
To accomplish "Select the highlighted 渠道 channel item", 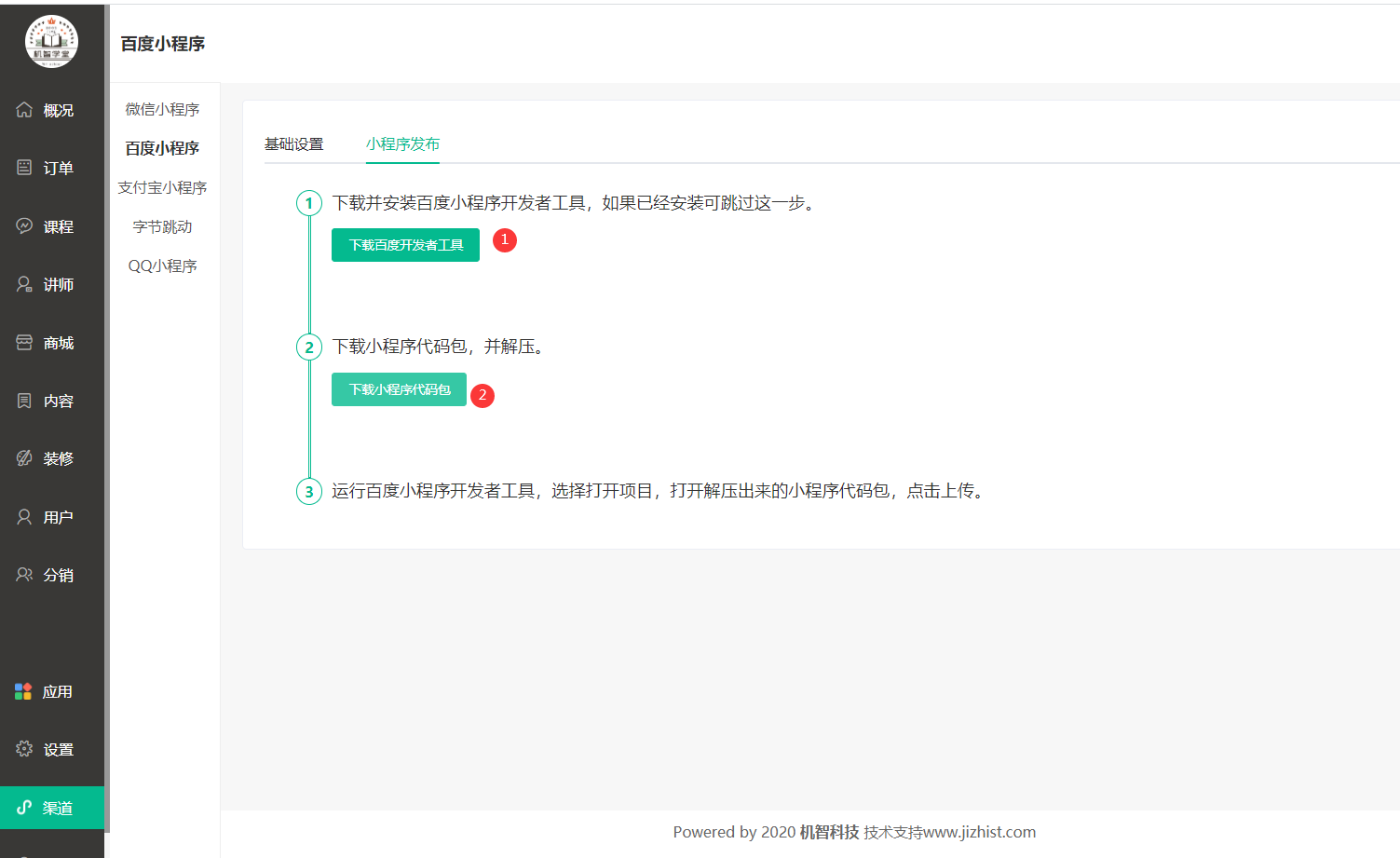I will tap(52, 808).
